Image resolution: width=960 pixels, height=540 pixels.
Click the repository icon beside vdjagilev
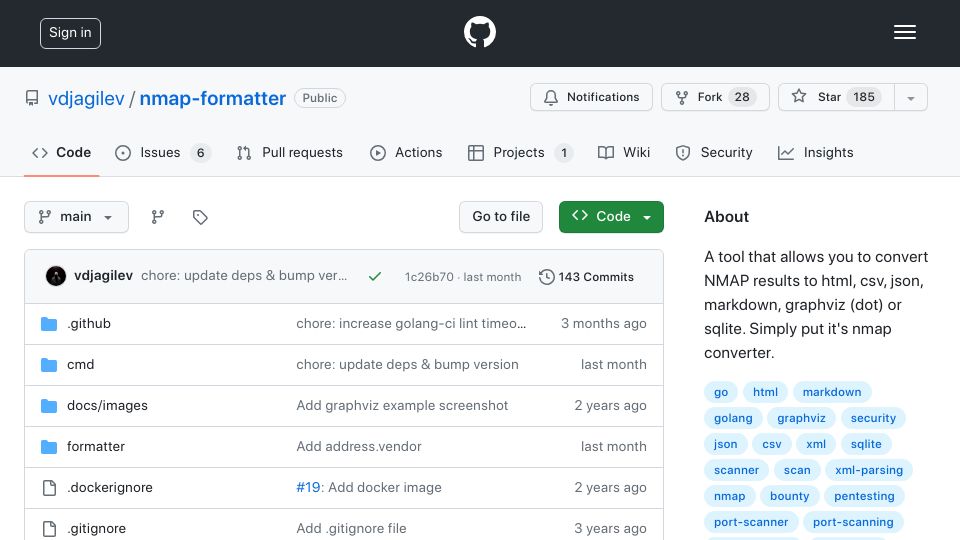[x=32, y=98]
